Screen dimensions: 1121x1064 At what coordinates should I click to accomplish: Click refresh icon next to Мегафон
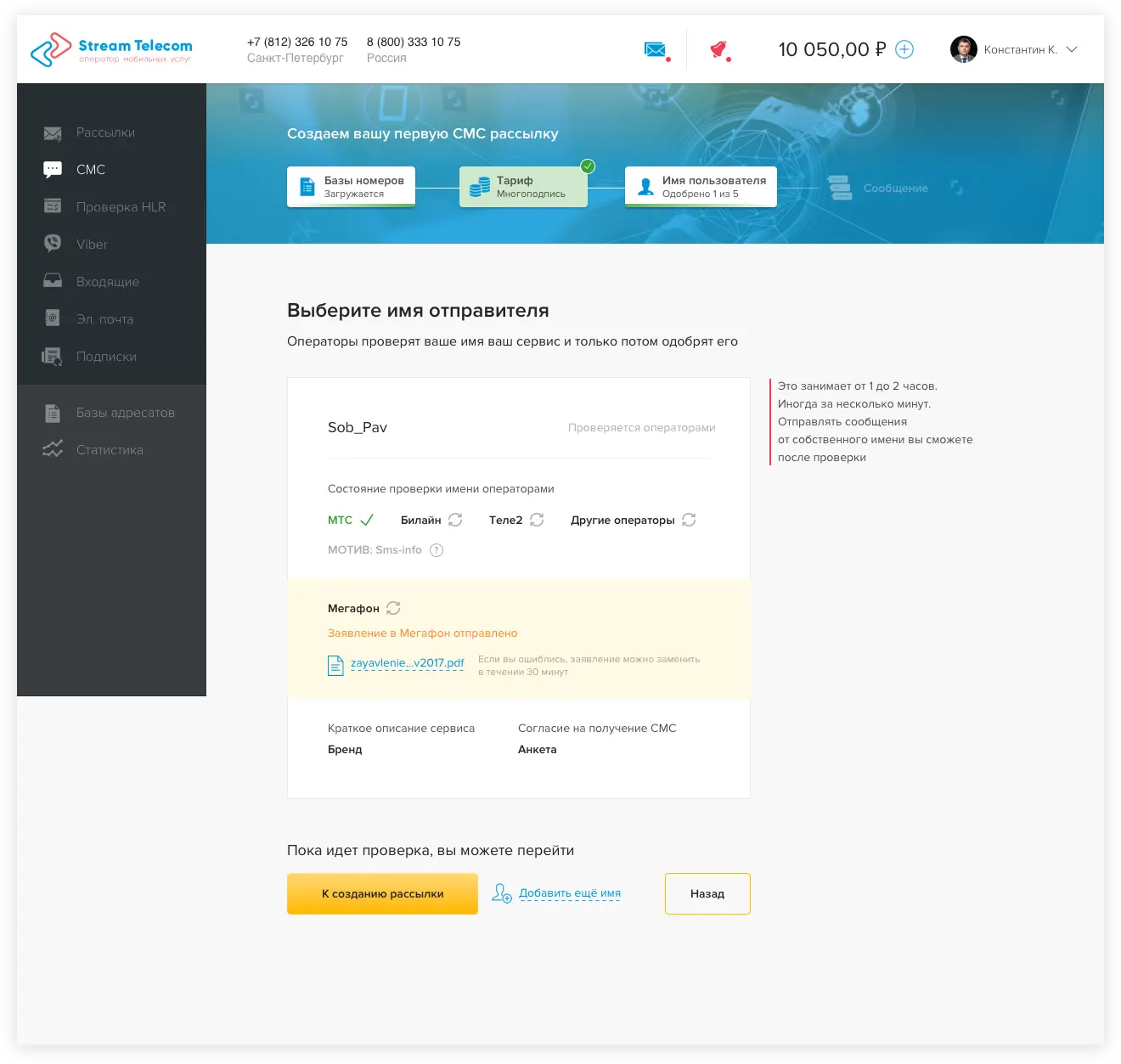tap(393, 608)
